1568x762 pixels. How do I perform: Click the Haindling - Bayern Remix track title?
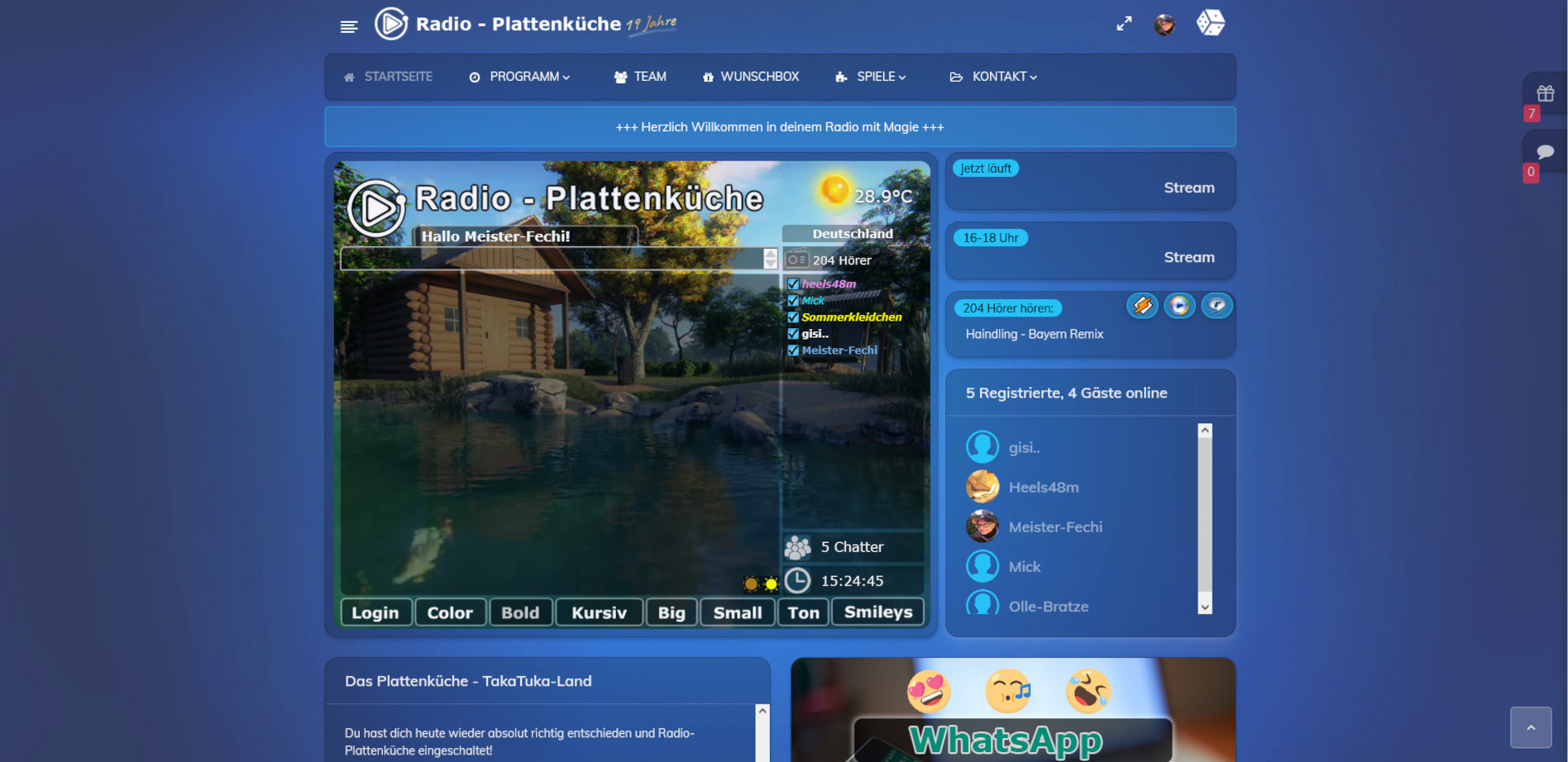[x=1035, y=334]
